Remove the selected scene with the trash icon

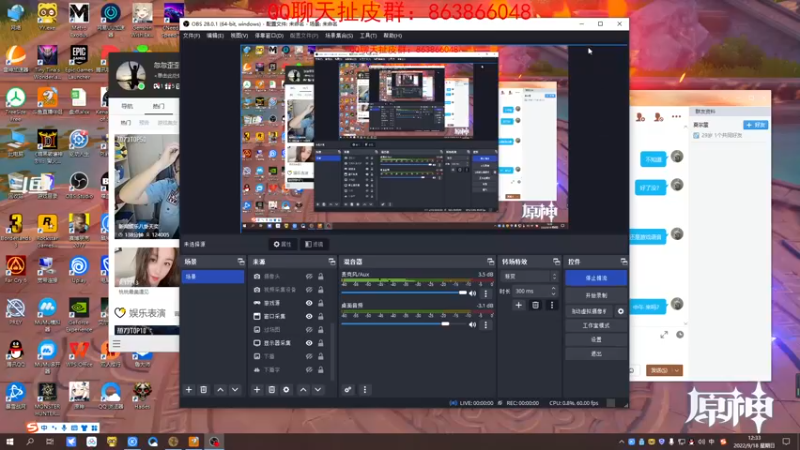pyautogui.click(x=204, y=390)
